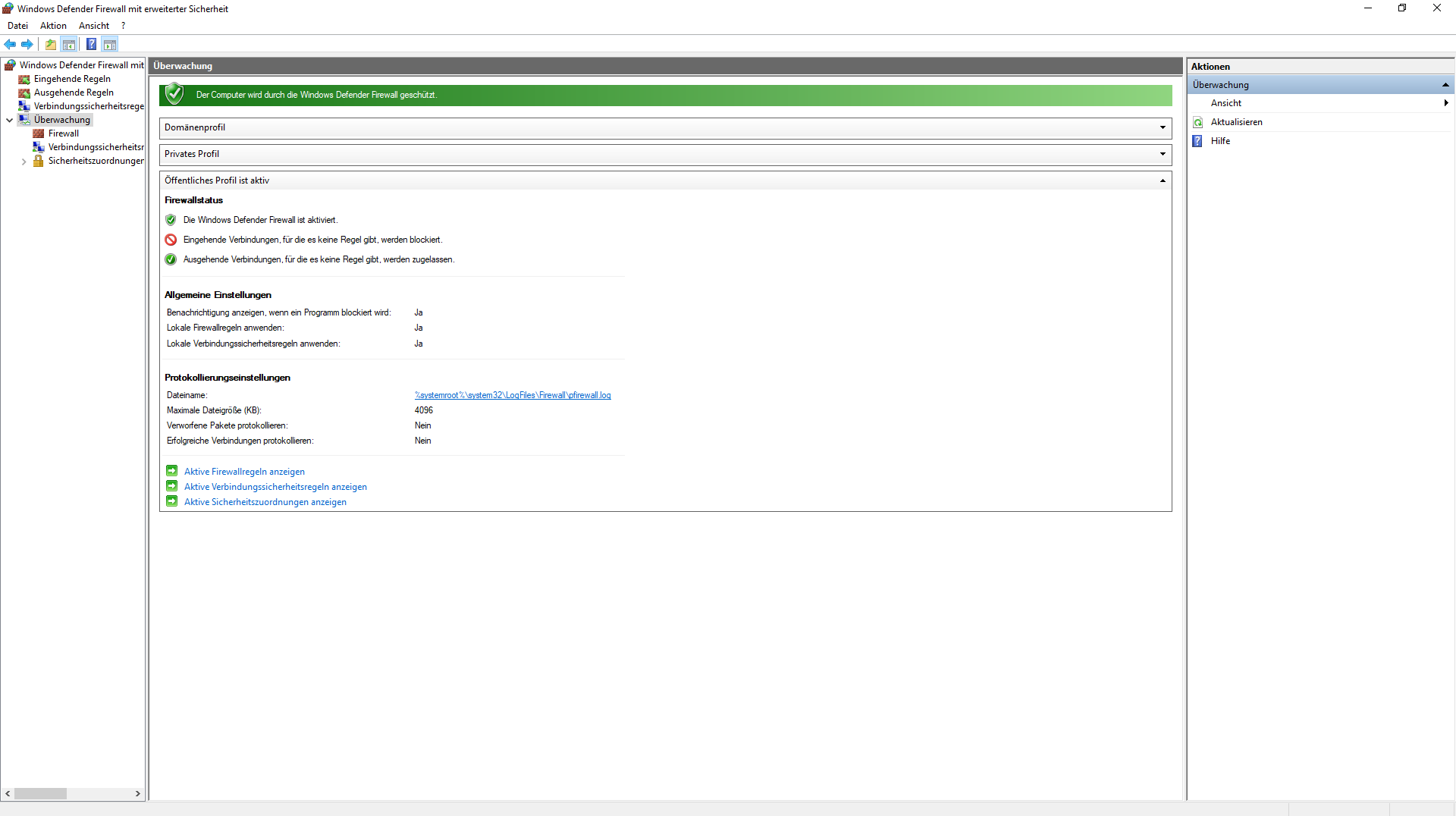Click the Aktualisieren refresh icon

(1198, 122)
